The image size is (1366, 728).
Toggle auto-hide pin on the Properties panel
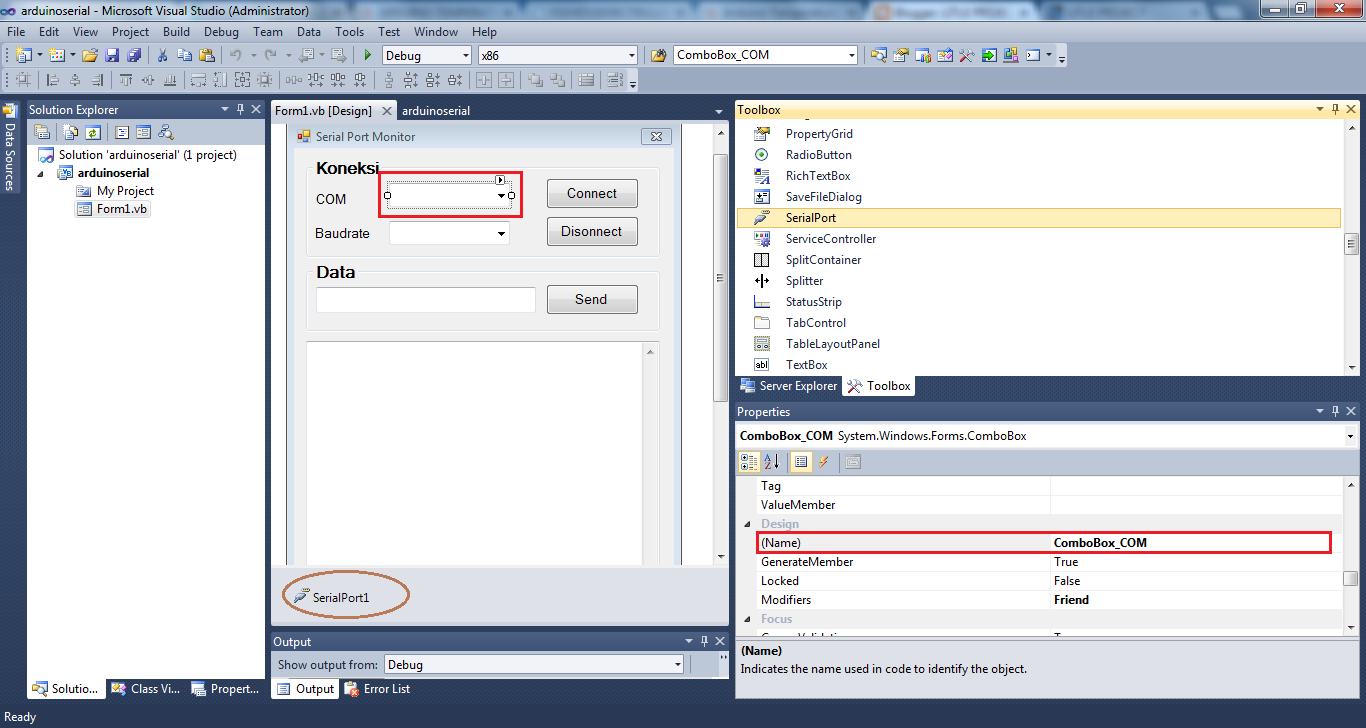[1334, 411]
